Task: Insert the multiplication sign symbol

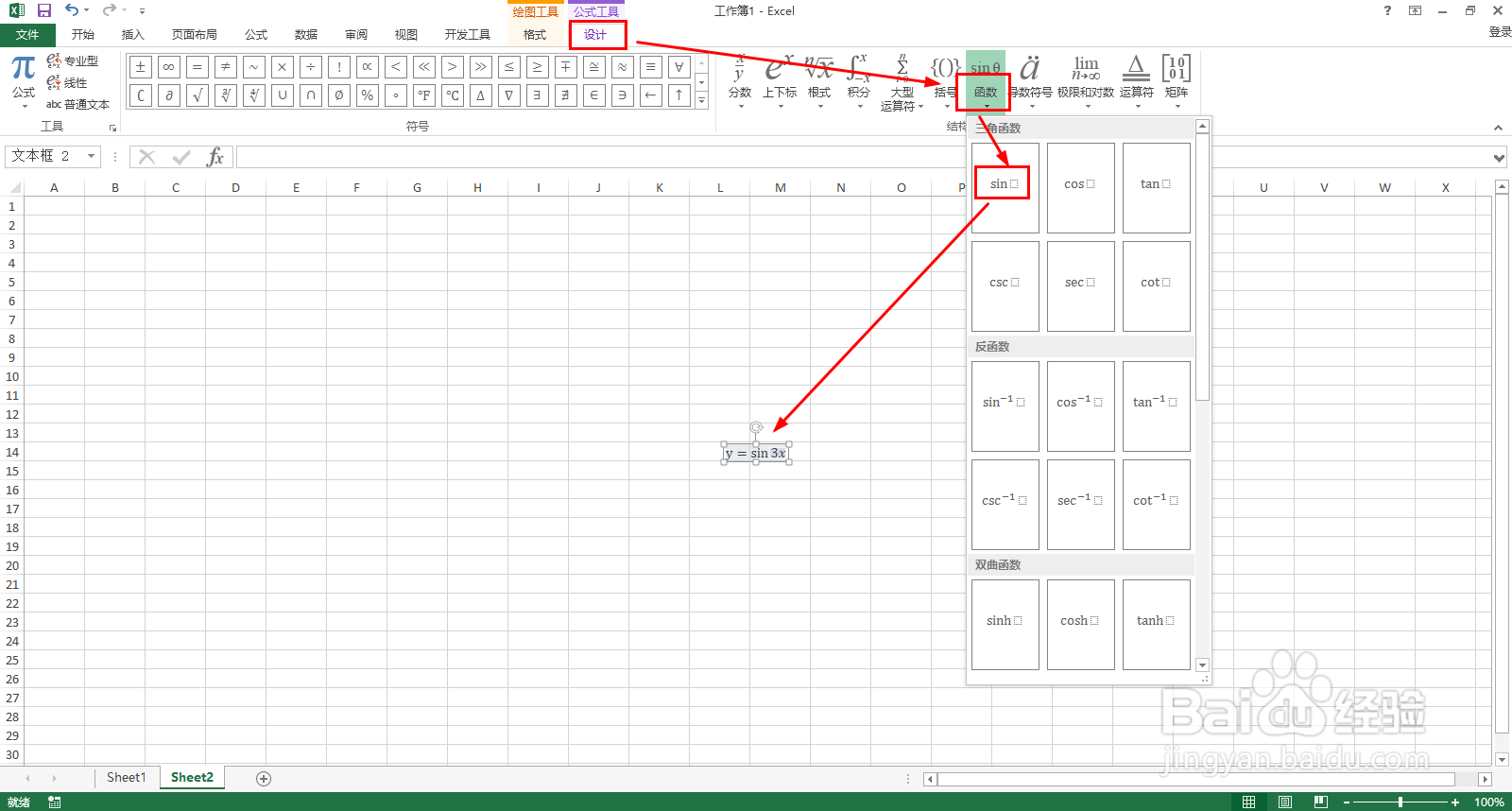Action: click(x=282, y=67)
